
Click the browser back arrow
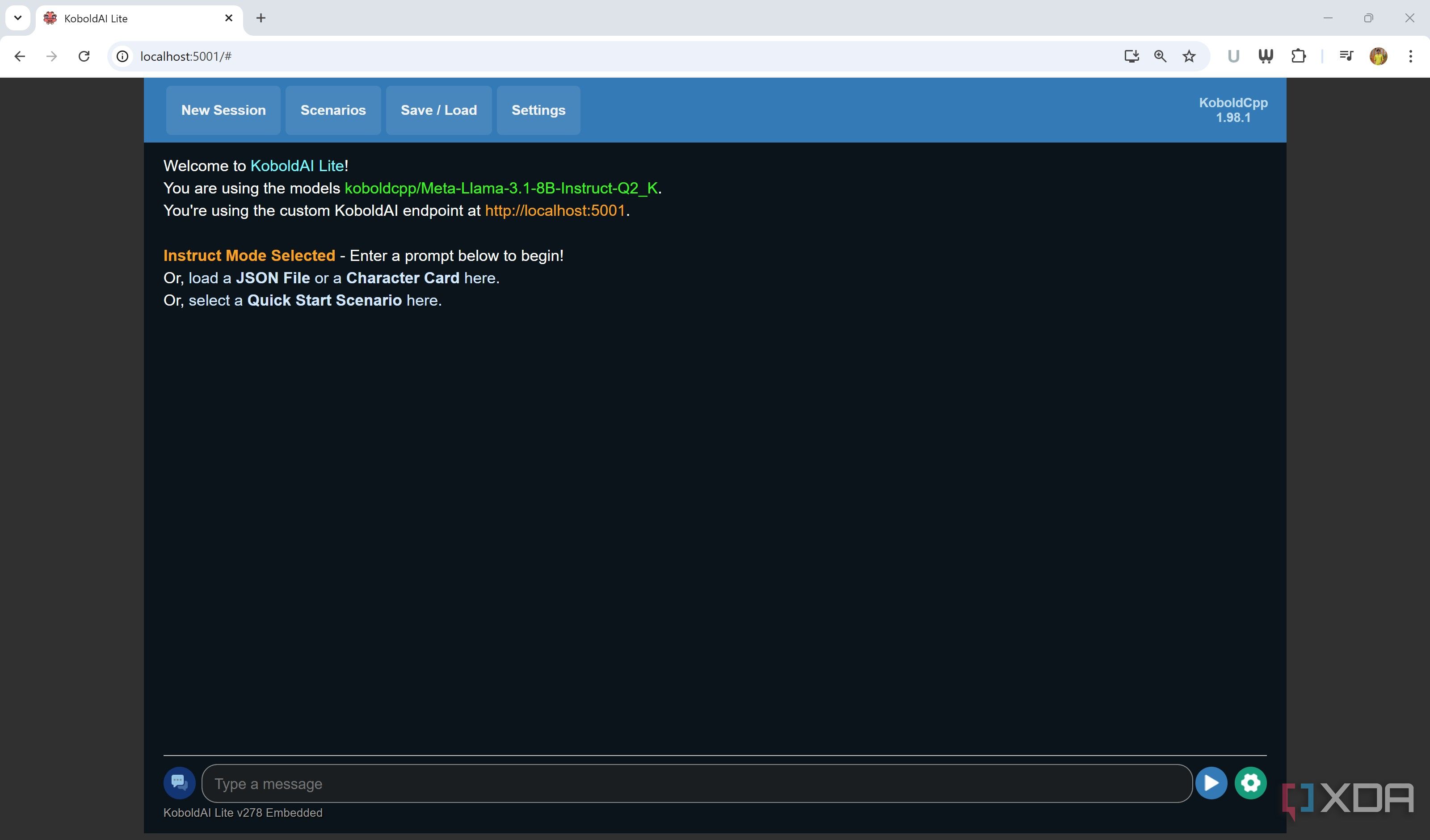20,56
